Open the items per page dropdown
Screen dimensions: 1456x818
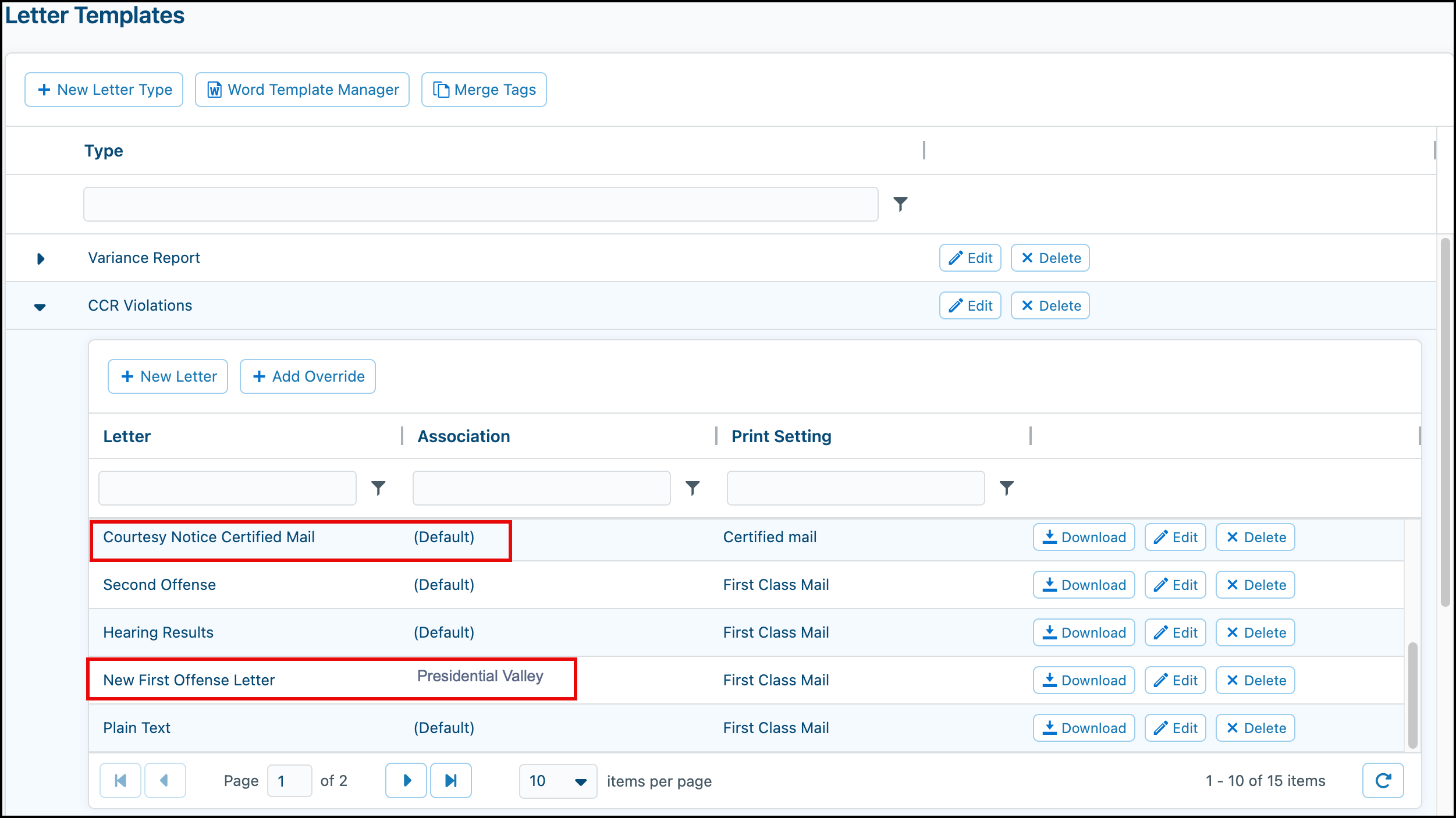[x=557, y=781]
